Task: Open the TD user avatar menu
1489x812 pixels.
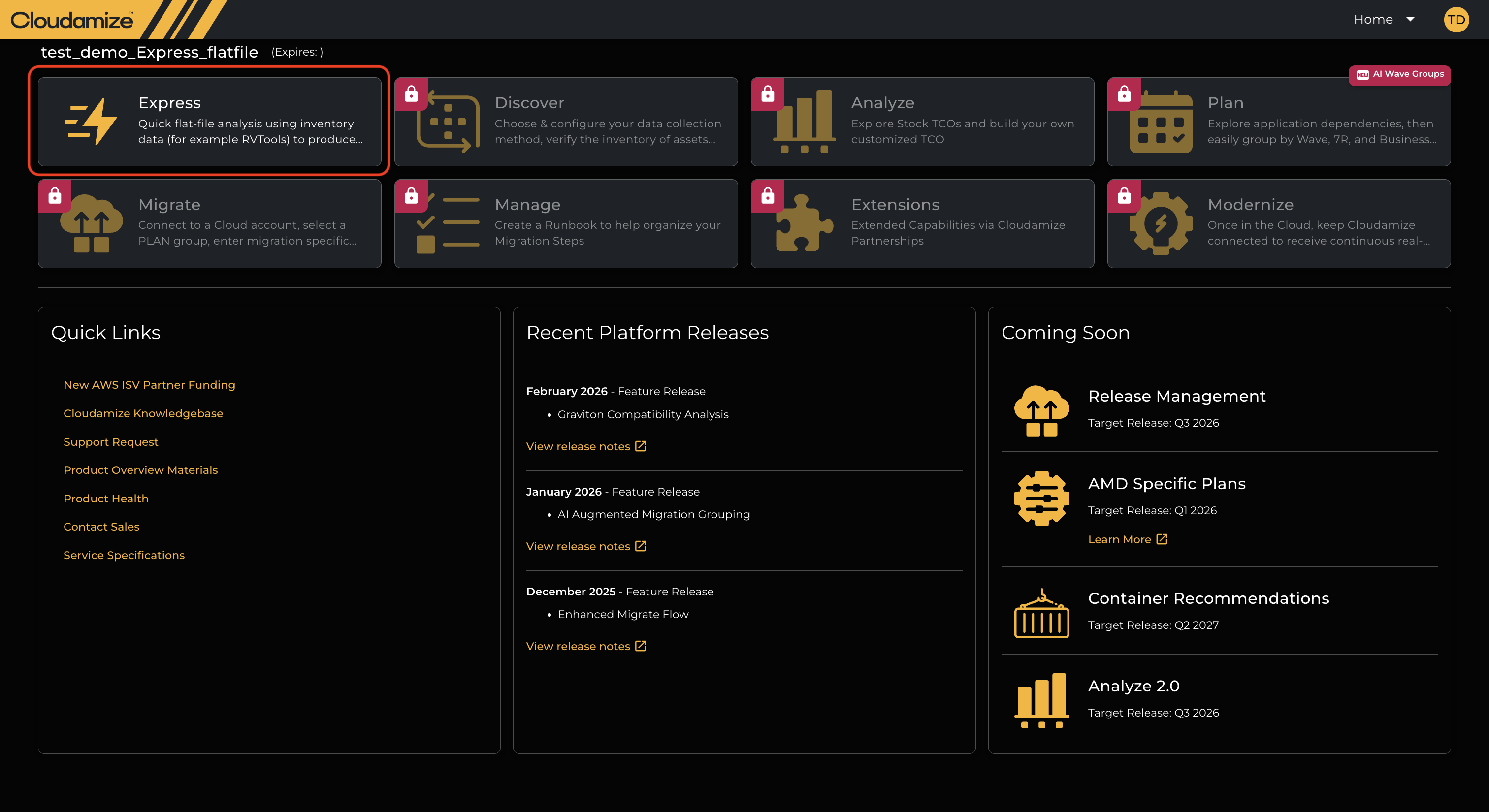Action: (1456, 20)
